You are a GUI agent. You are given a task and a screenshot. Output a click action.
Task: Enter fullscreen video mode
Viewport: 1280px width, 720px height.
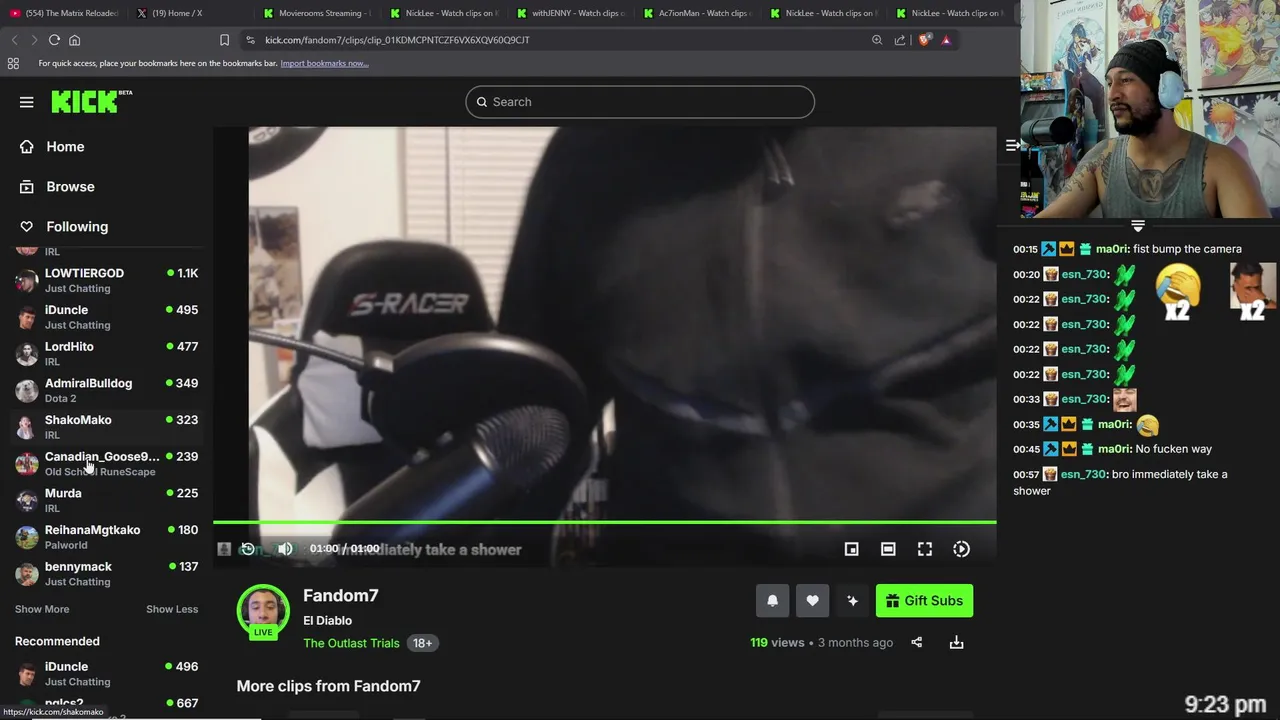[x=925, y=549]
